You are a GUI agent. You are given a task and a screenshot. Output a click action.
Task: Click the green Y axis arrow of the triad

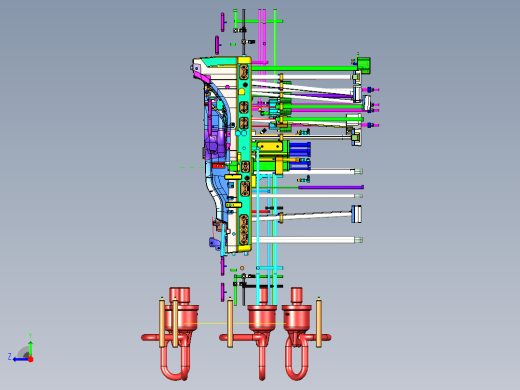tap(30, 348)
